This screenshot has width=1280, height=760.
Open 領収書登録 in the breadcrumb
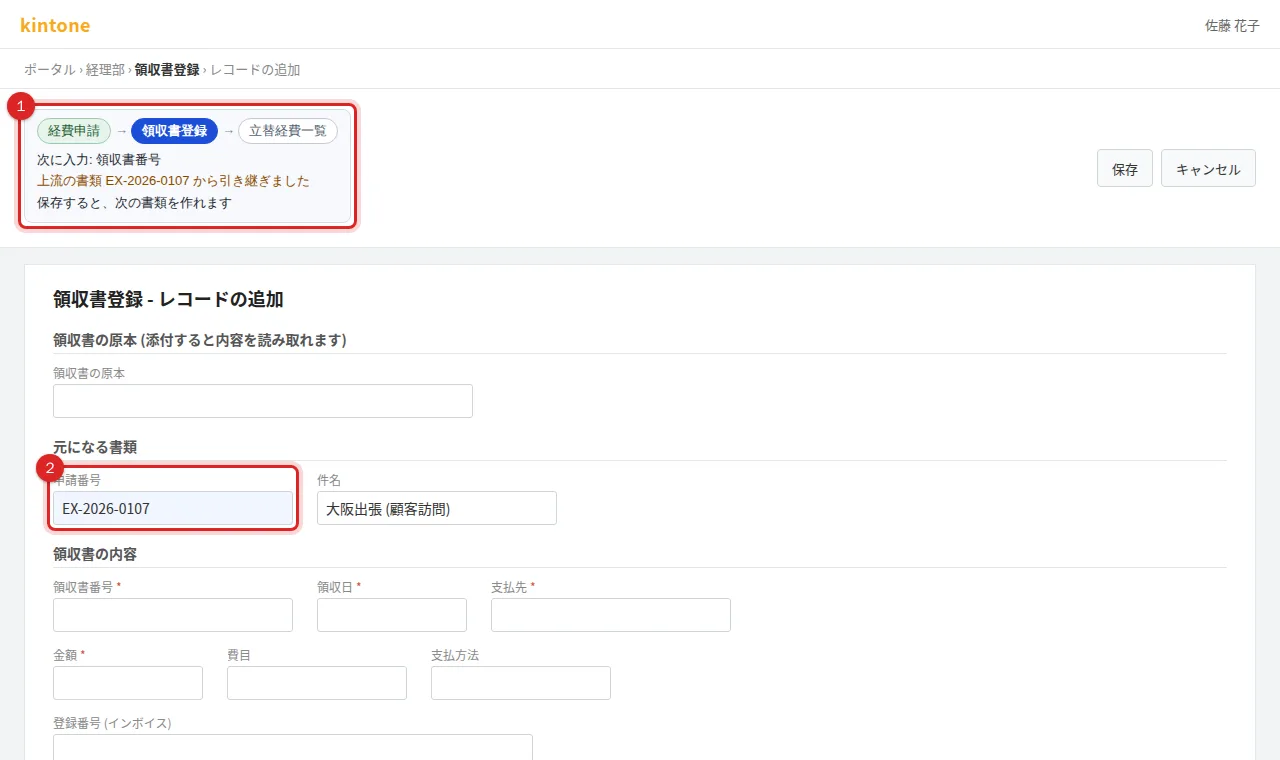pyautogui.click(x=167, y=70)
